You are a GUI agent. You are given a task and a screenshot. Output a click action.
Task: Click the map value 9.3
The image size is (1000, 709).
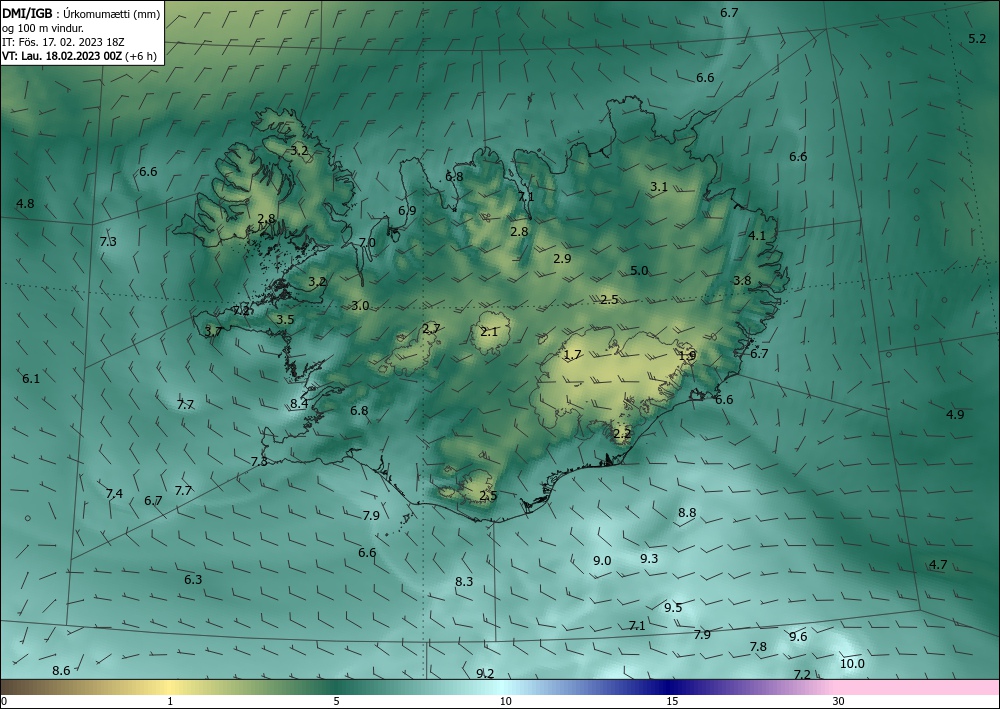[649, 559]
